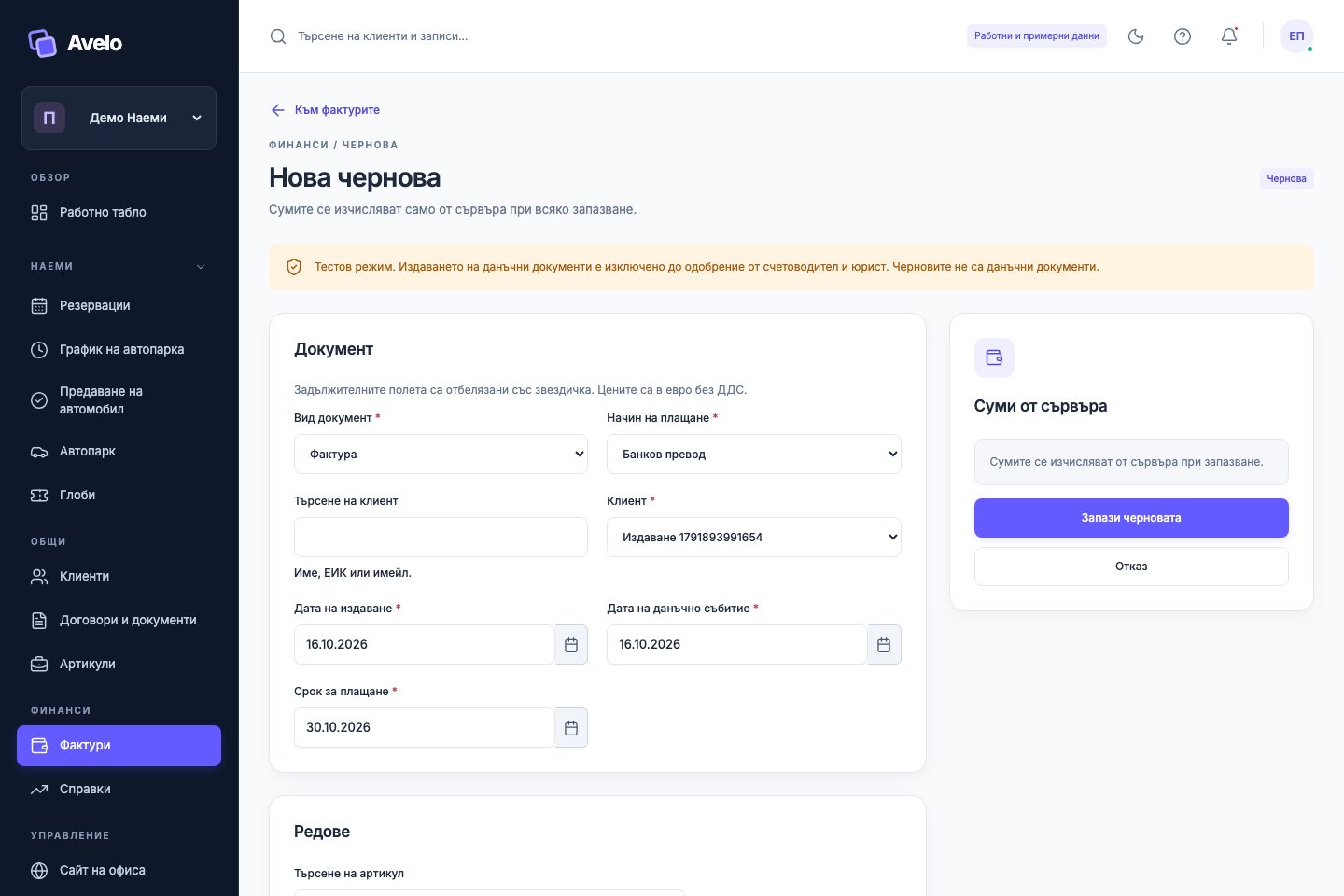Click the Avelo logo icon

click(42, 43)
